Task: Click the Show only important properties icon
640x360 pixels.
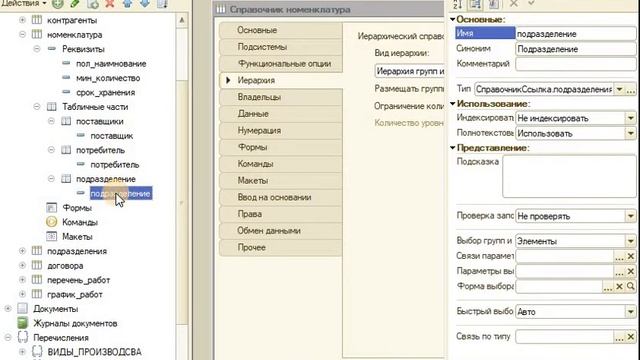Action: (493, 4)
